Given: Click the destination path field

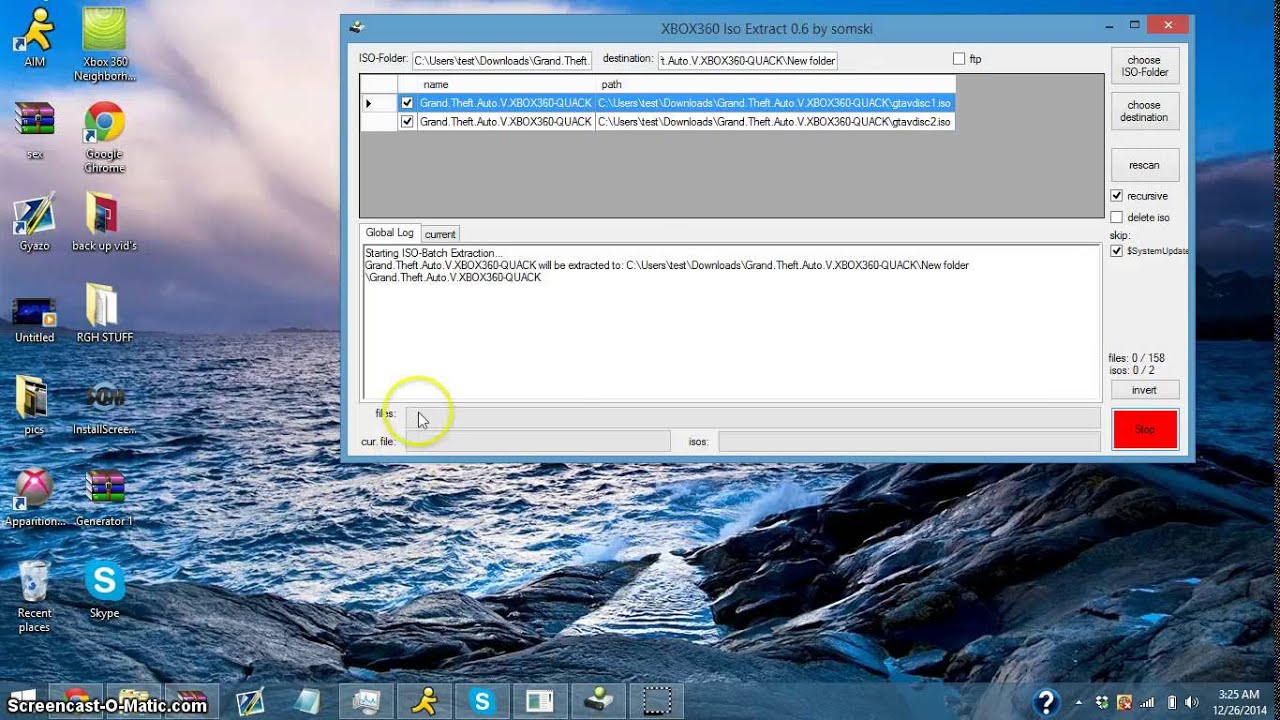Looking at the screenshot, I should pos(748,61).
